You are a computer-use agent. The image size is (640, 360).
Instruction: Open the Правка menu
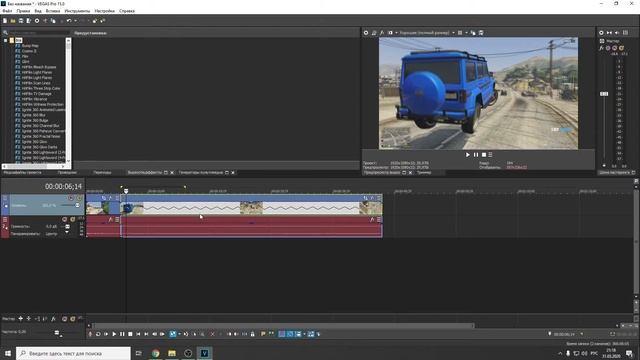point(23,11)
